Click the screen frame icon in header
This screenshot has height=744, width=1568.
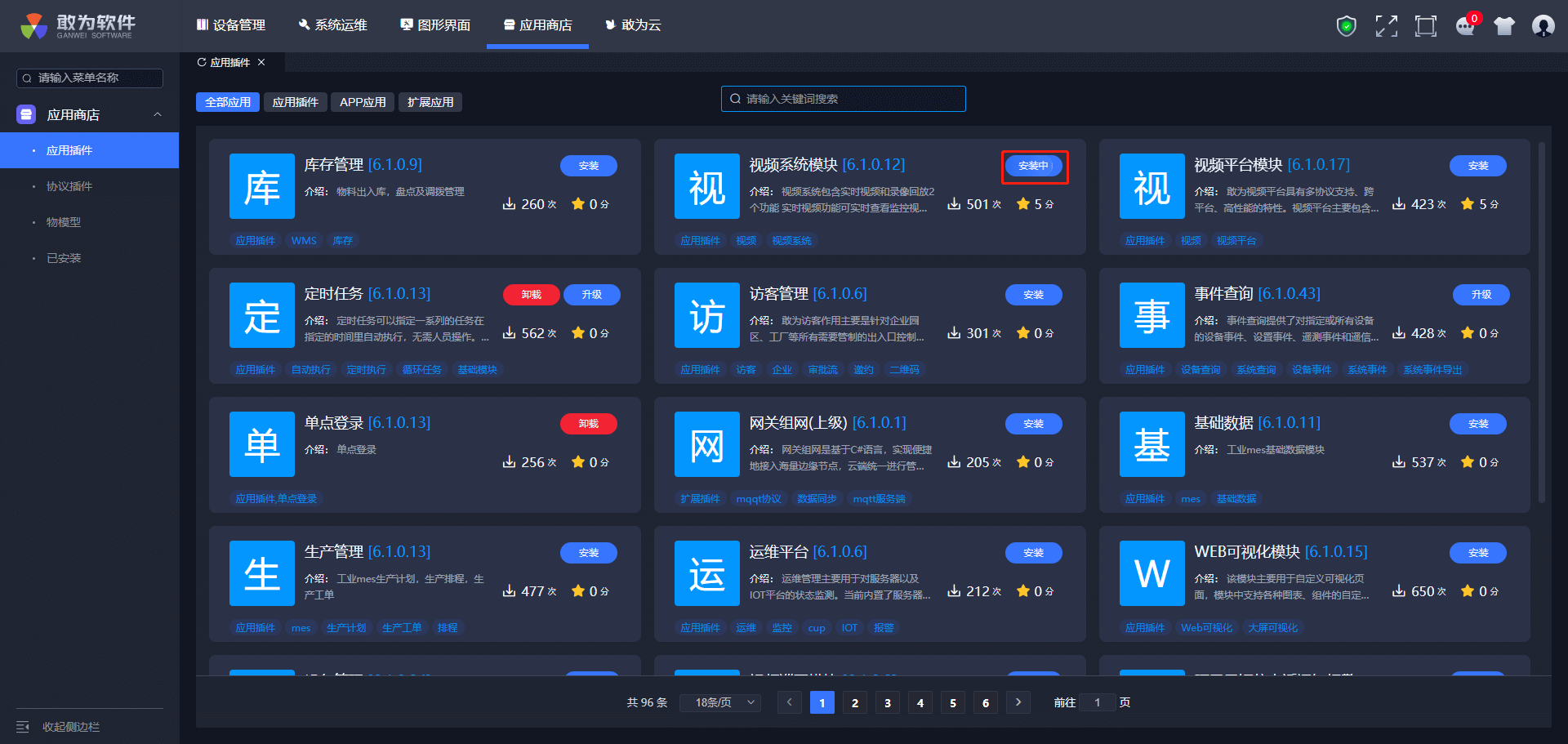click(1425, 26)
